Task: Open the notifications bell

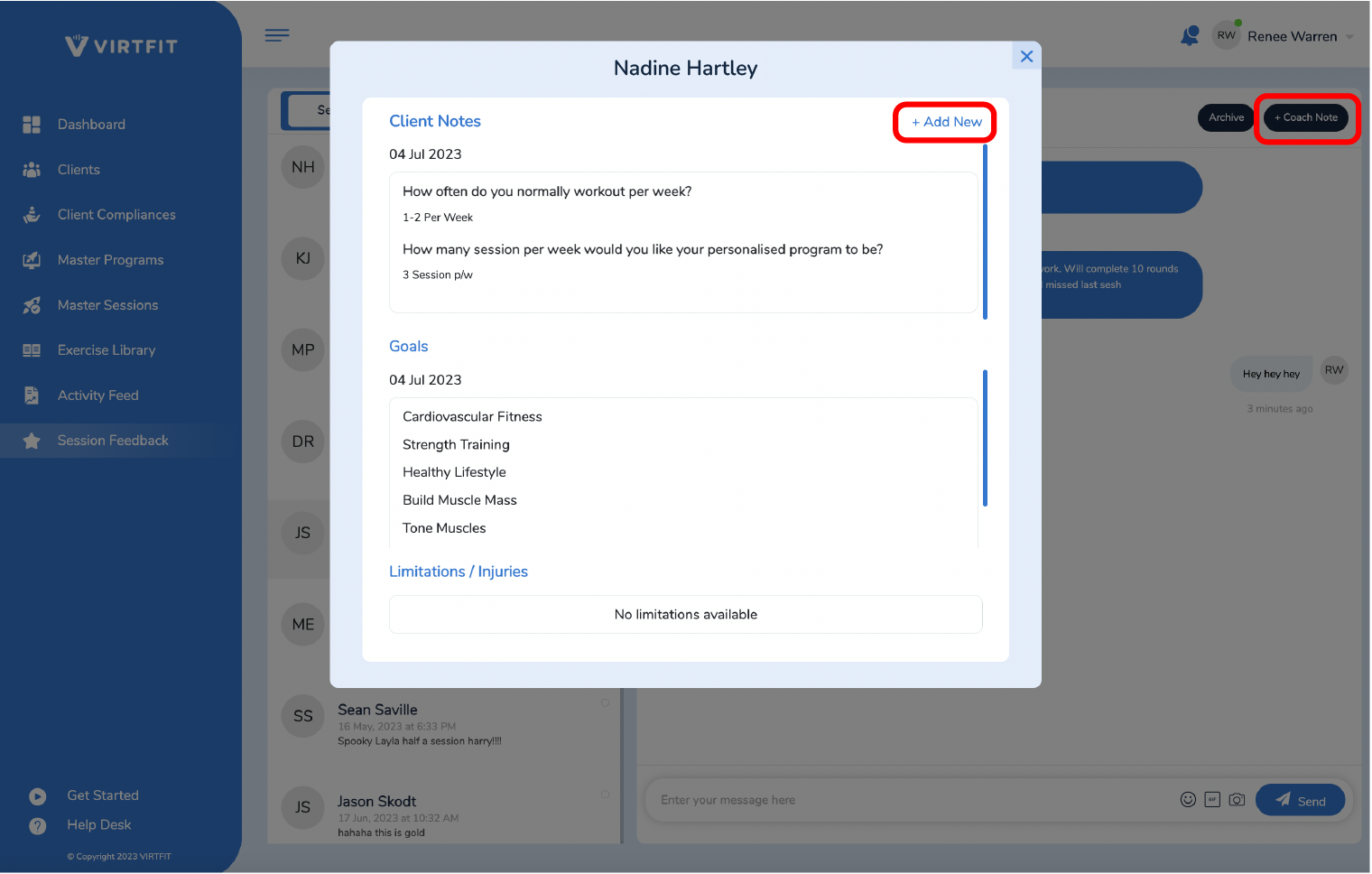Action: [1190, 36]
